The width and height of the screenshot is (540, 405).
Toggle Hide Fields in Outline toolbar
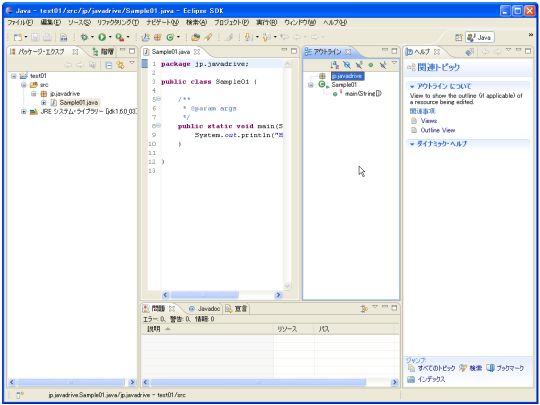pos(347,65)
